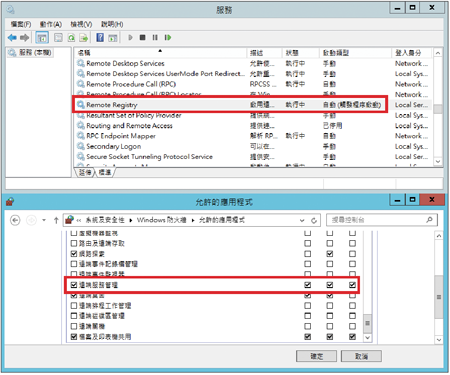450x375 pixels.
Task: Open the 動作(A) menu
Action: [51, 24]
